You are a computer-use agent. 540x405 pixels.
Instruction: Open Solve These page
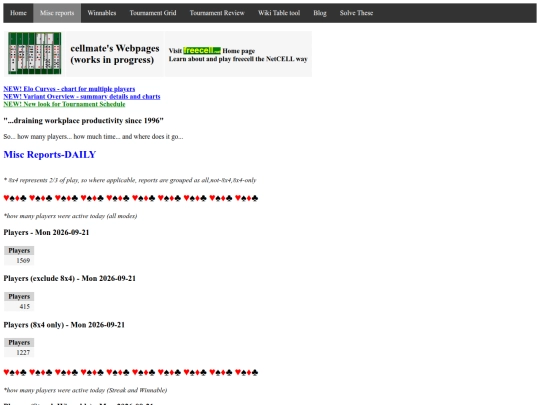356,13
